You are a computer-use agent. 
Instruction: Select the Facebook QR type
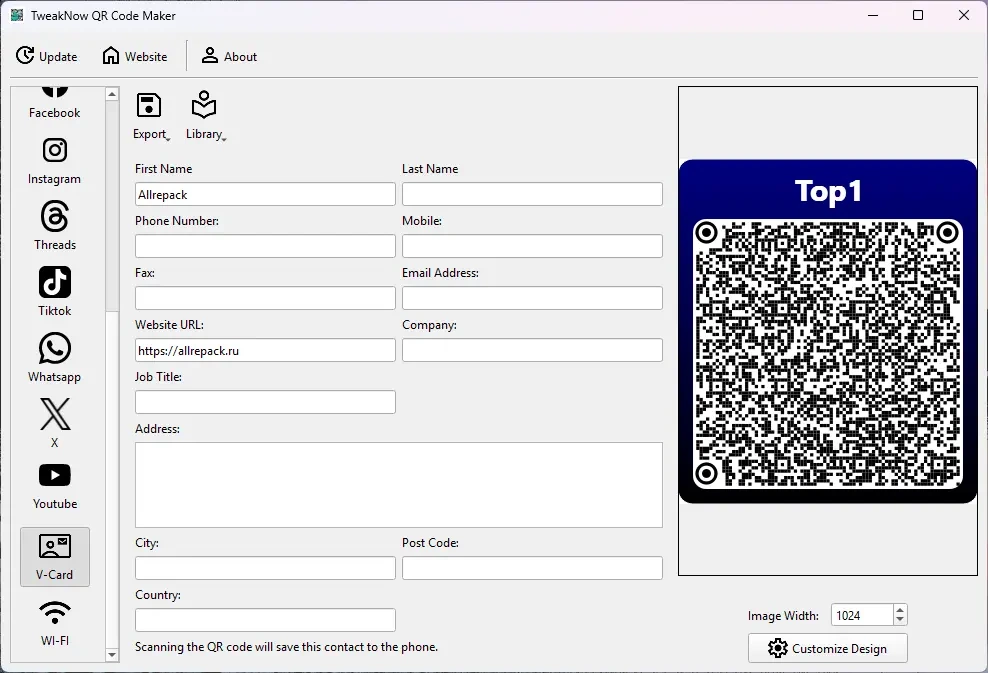coord(55,103)
